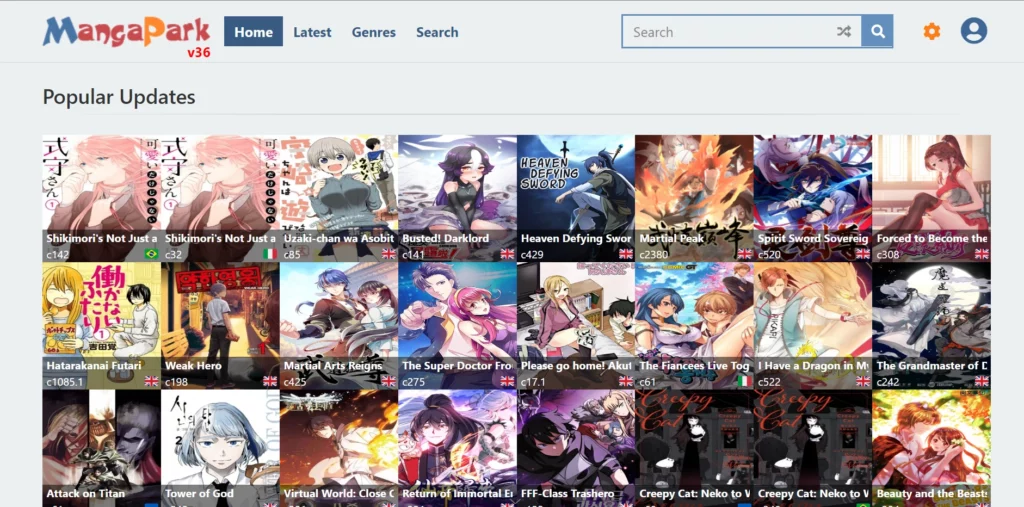
Task: Open the Latest page
Action: (x=312, y=32)
